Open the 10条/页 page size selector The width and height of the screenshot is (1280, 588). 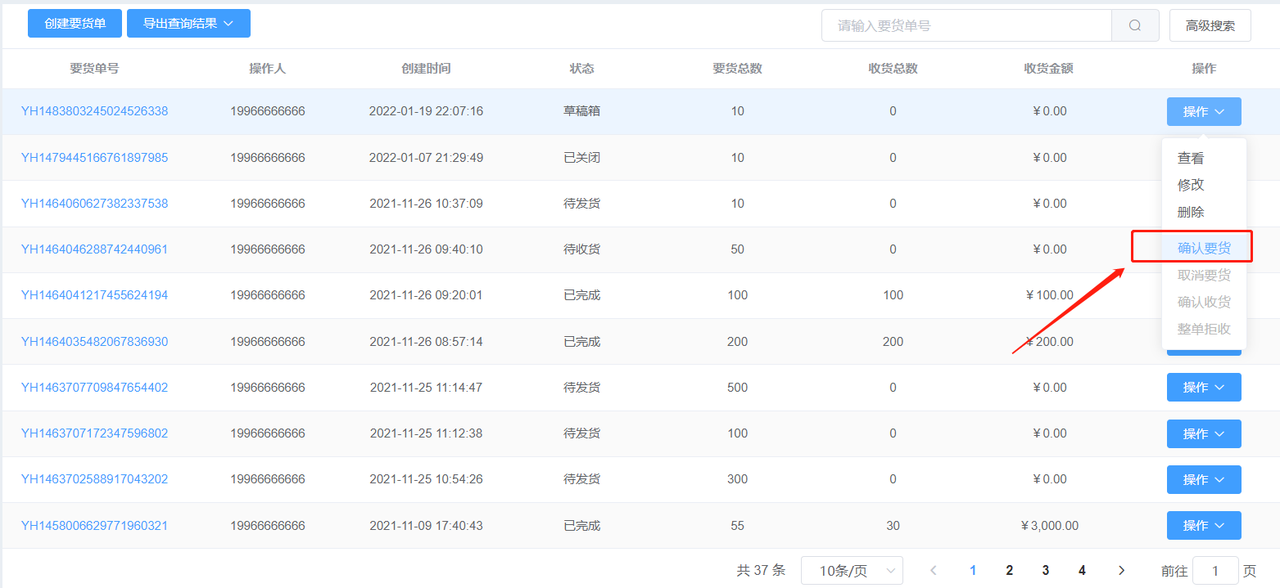[x=852, y=570]
